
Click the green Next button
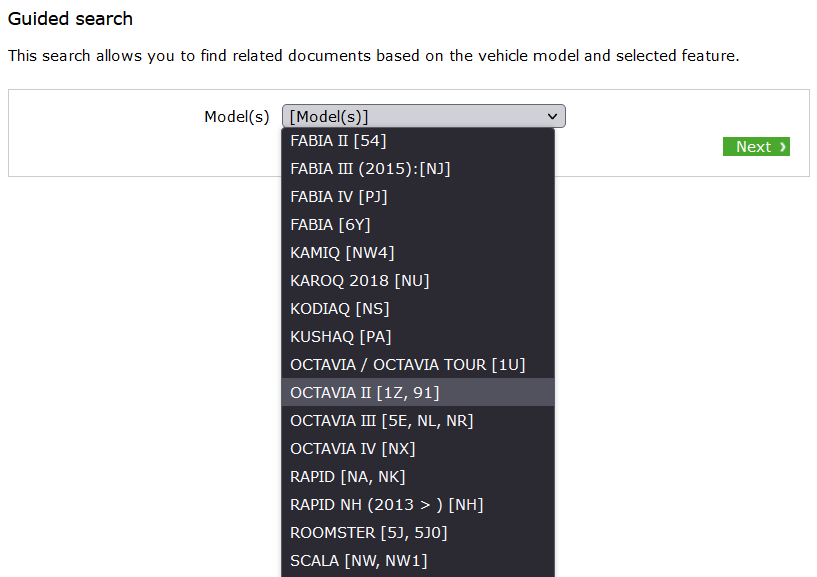click(x=756, y=146)
